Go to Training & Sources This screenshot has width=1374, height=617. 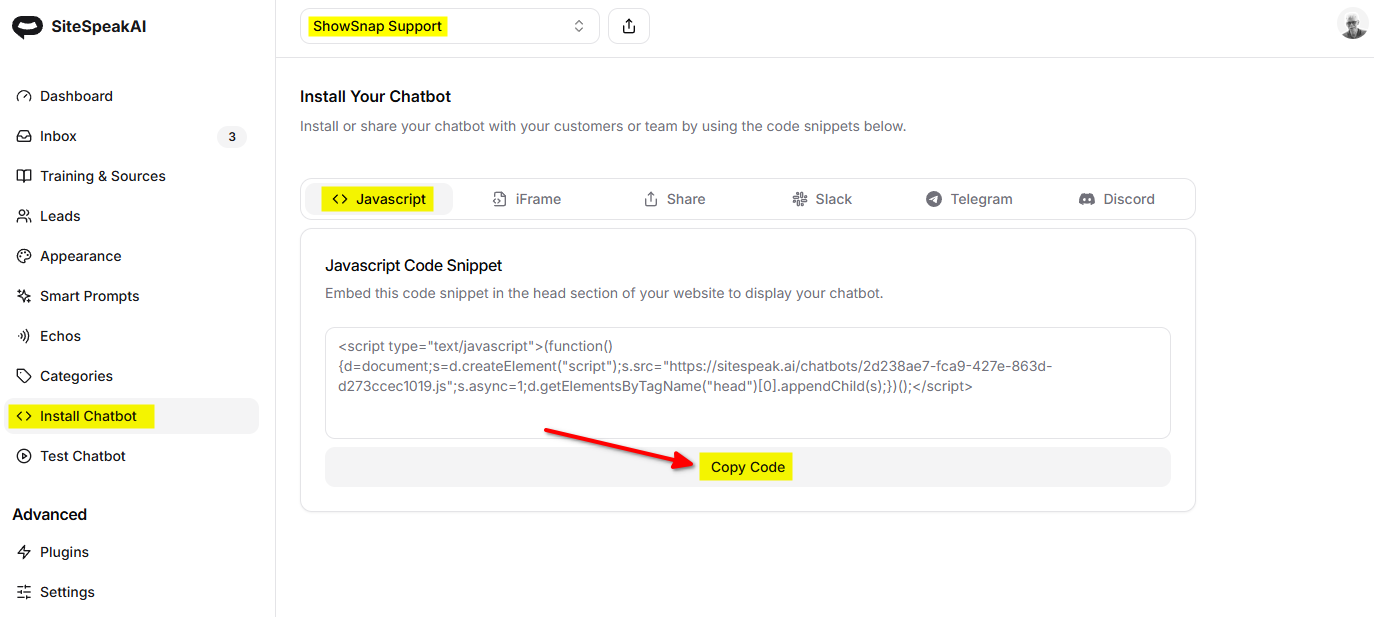point(132,176)
